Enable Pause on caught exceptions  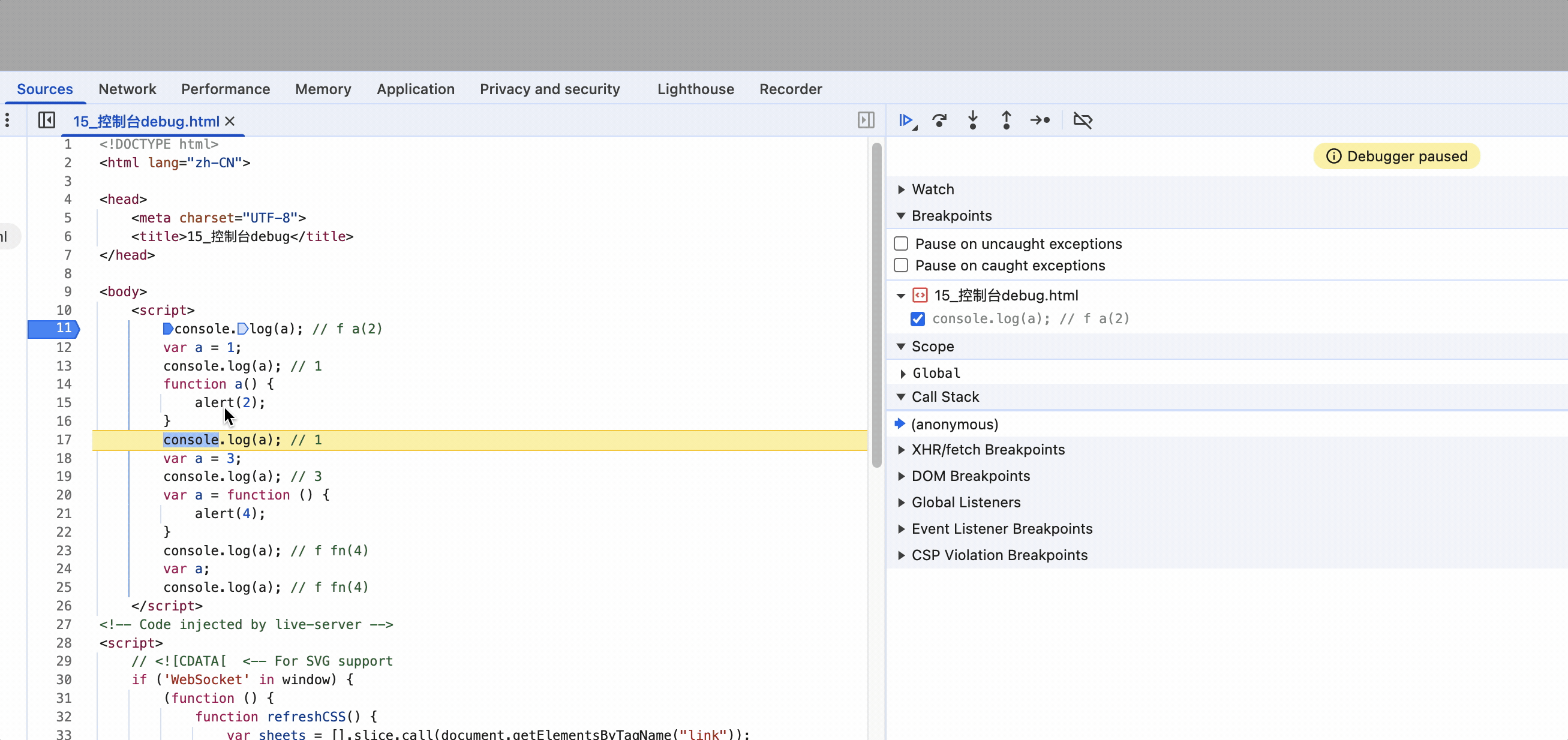tap(901, 266)
